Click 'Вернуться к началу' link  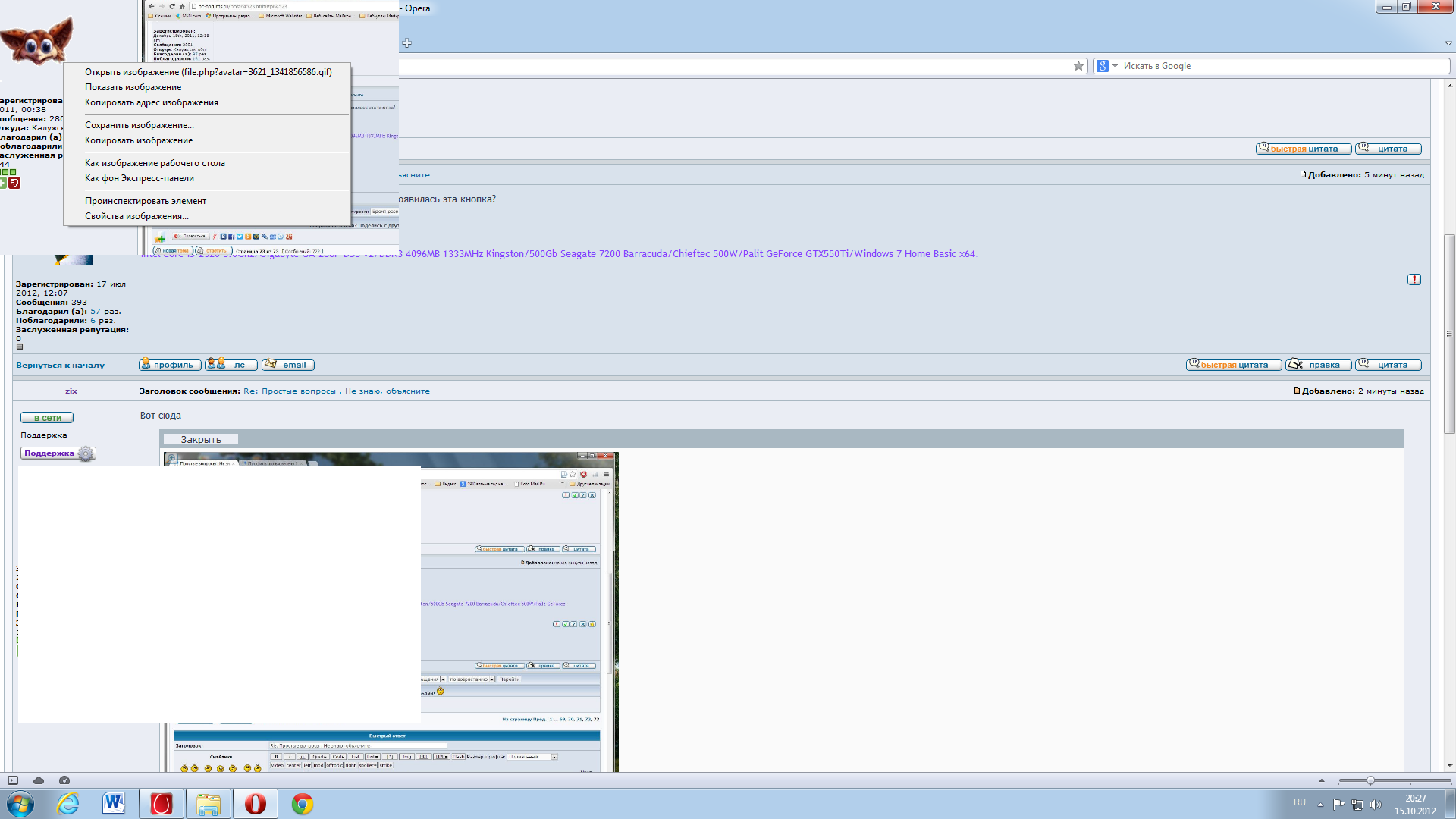point(61,366)
